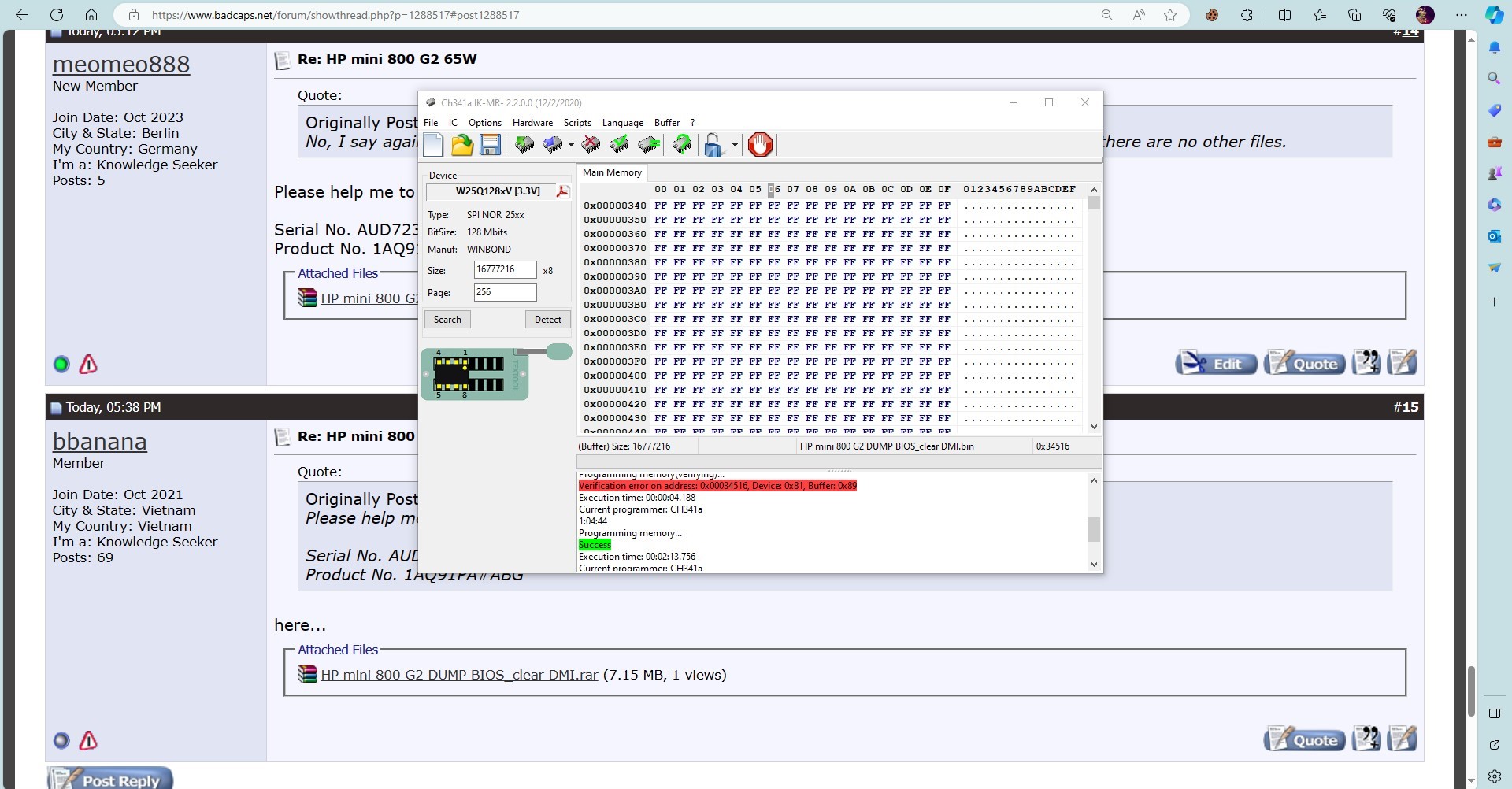Click the Detect button

coord(547,320)
